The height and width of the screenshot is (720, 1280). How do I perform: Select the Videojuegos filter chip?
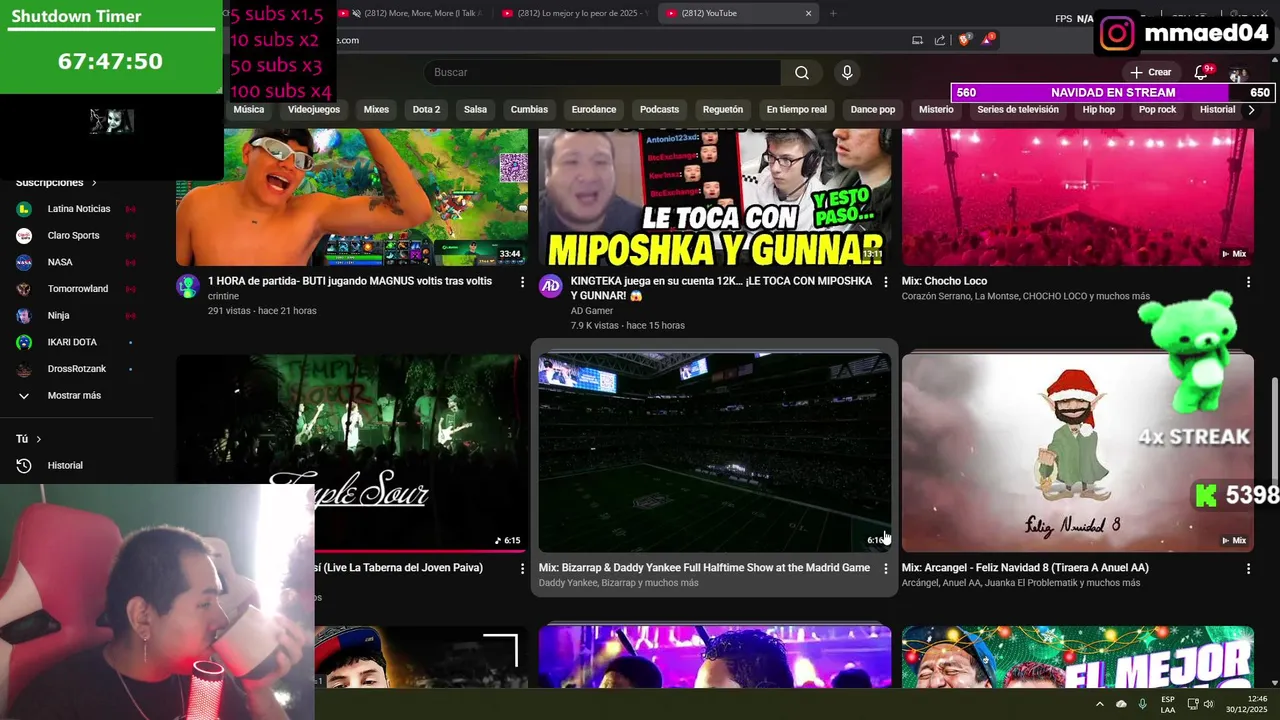[314, 110]
